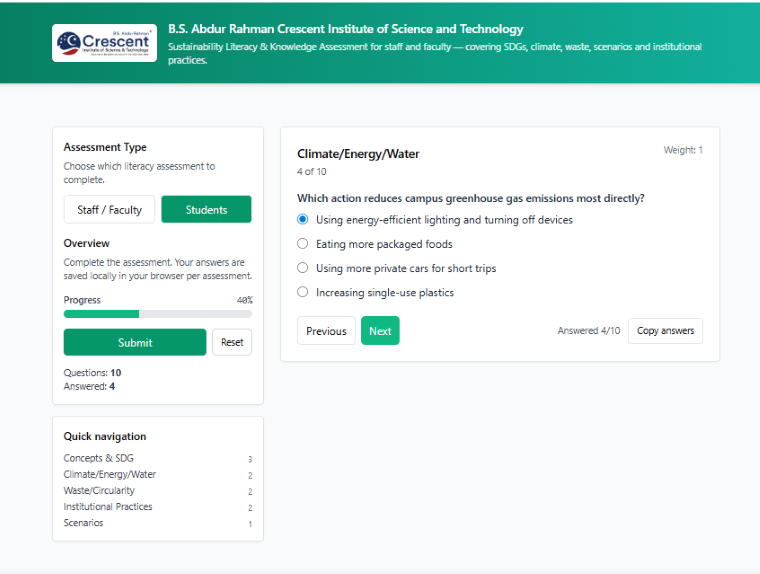Choose the 'Eating more packaged foods' option
Screen dimensions: 760x574
(303, 244)
